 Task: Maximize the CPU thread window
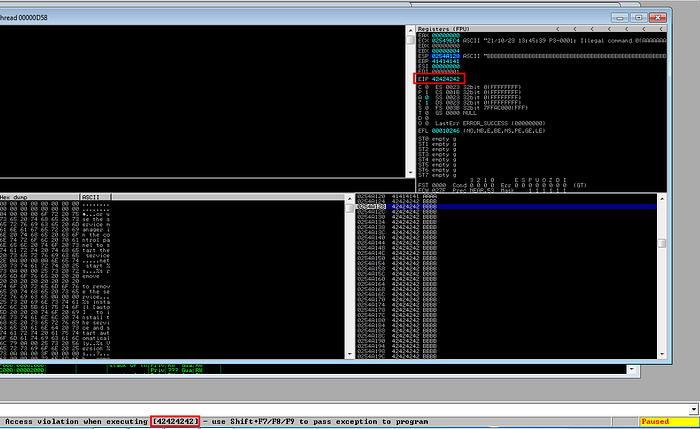tap(638, 17)
